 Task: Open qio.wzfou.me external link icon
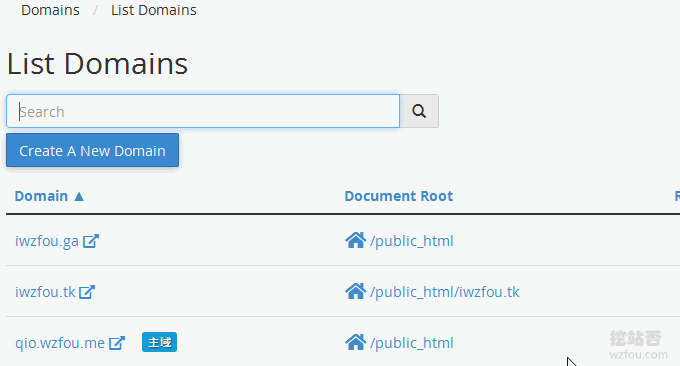click(117, 343)
